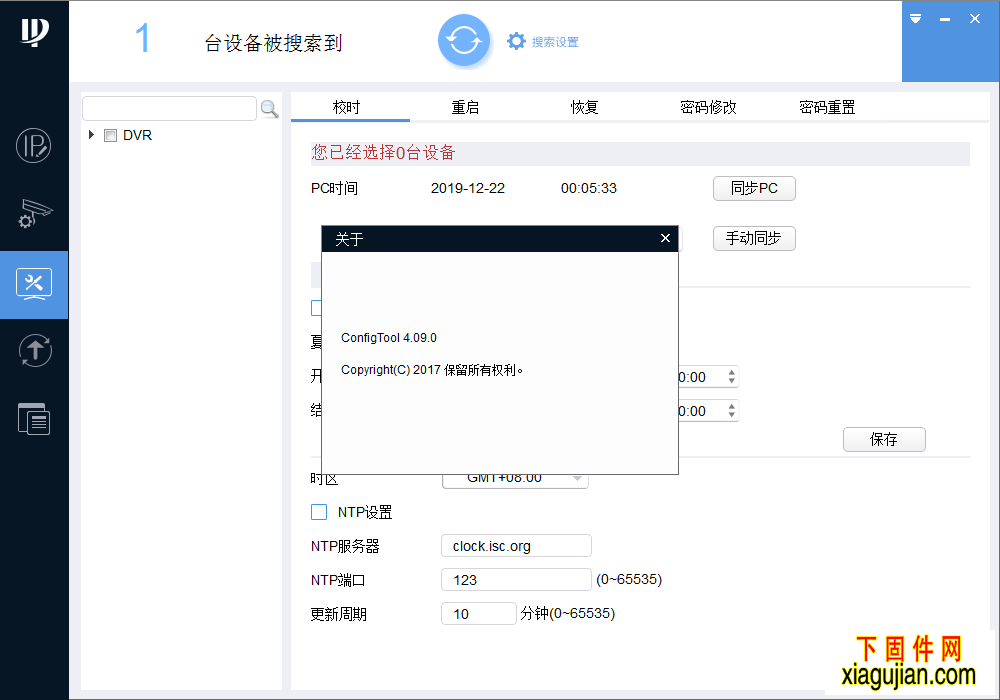
Task: Open the 搜索设置 link
Action: coord(555,42)
